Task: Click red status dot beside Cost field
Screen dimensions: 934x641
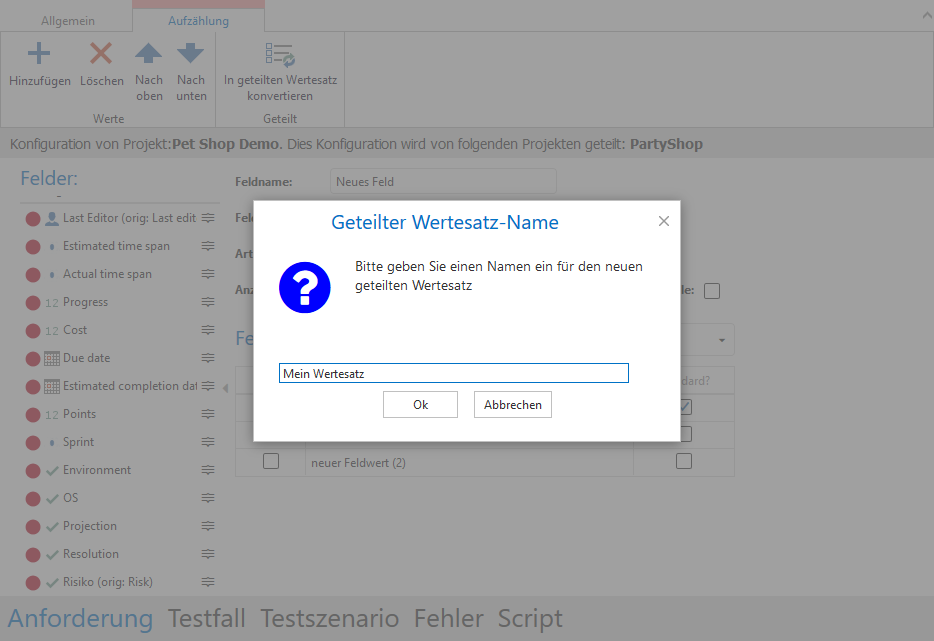Action: click(33, 330)
